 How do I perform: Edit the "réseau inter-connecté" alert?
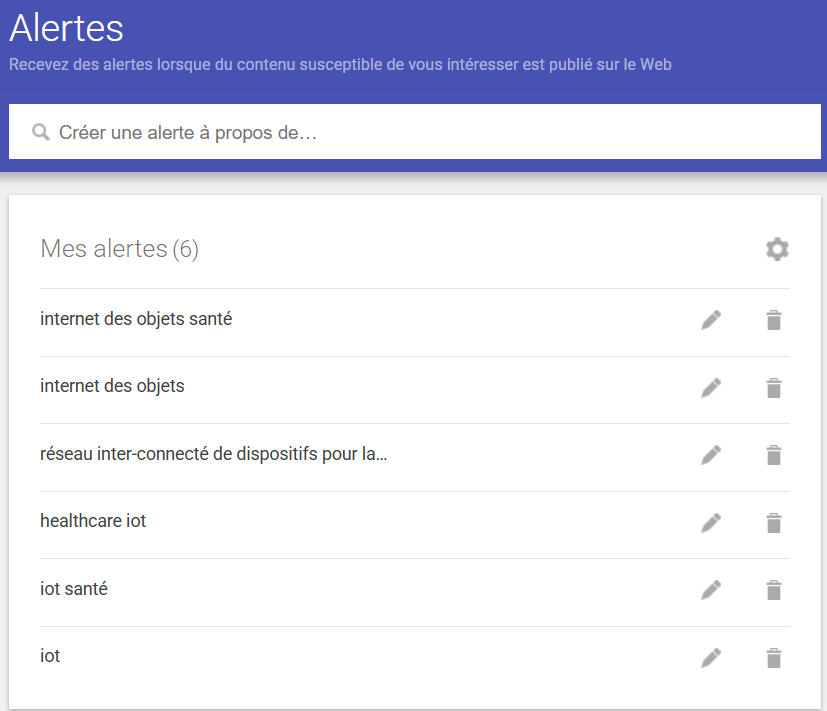[x=711, y=455]
